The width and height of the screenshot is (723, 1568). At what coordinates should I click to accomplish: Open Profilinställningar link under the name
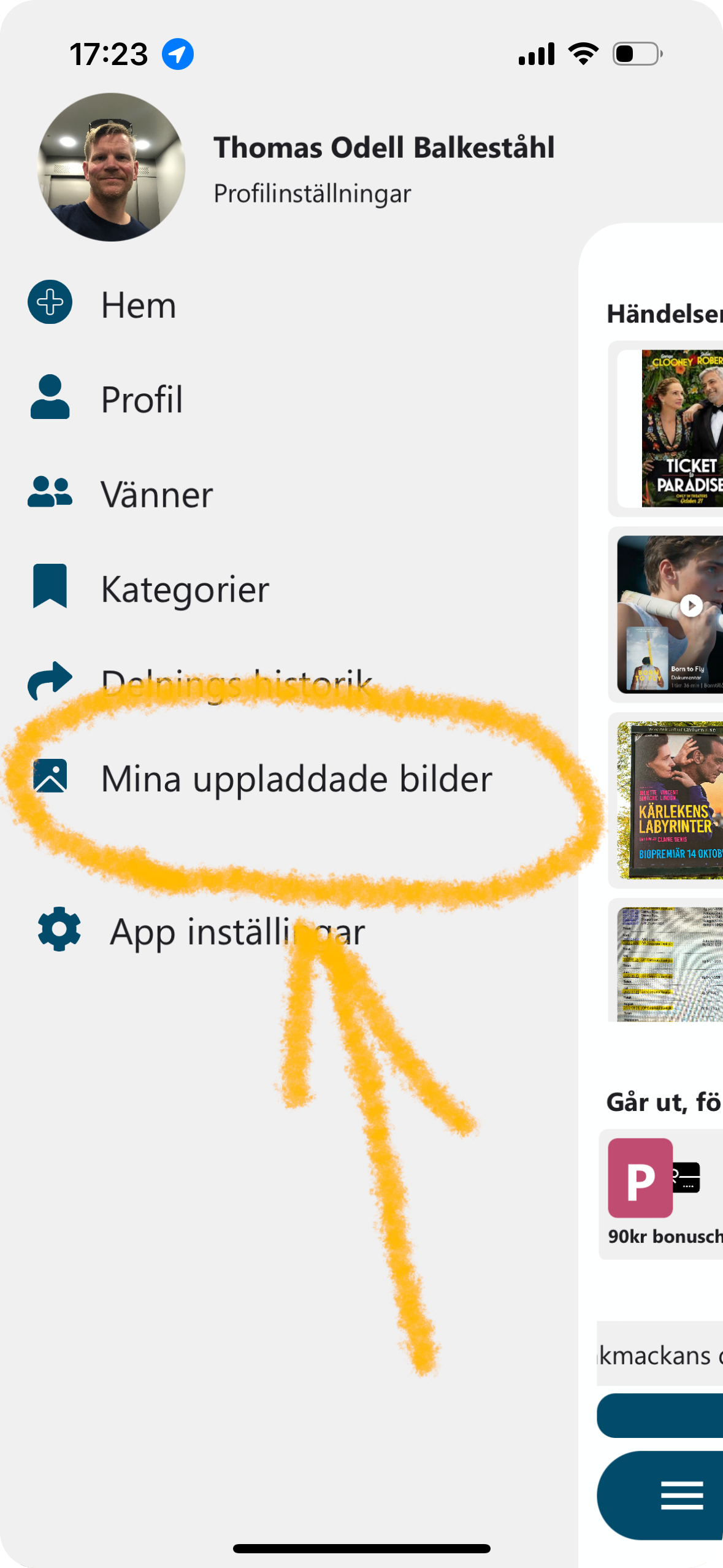(312, 194)
